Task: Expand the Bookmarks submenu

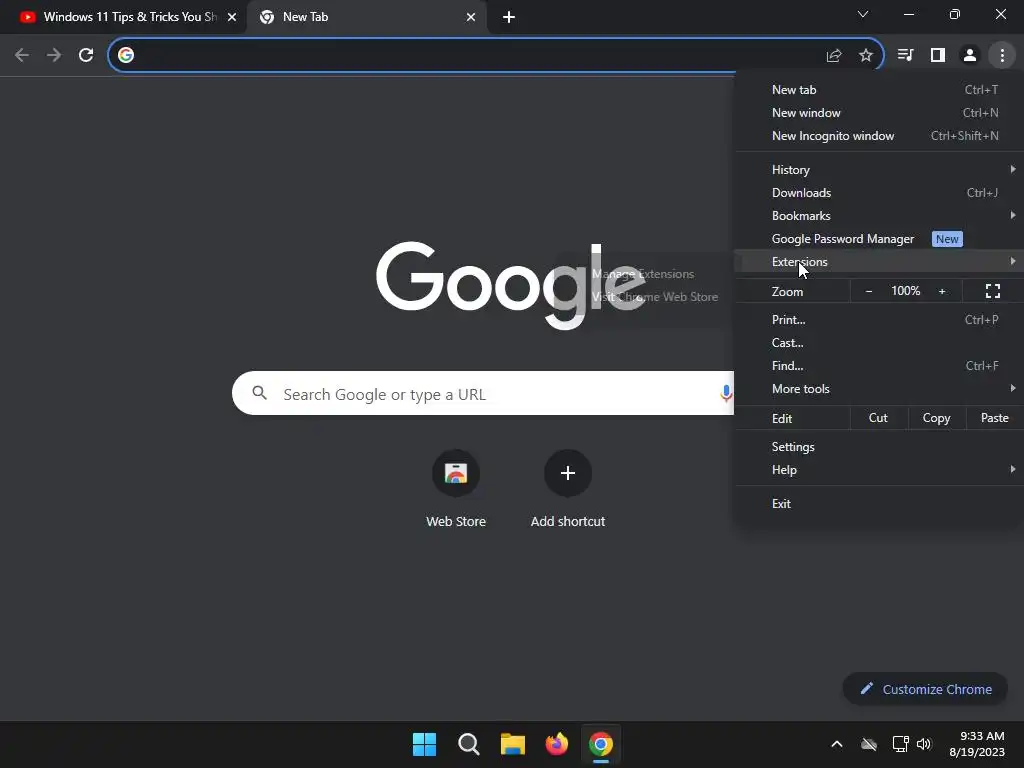Action: pyautogui.click(x=879, y=216)
